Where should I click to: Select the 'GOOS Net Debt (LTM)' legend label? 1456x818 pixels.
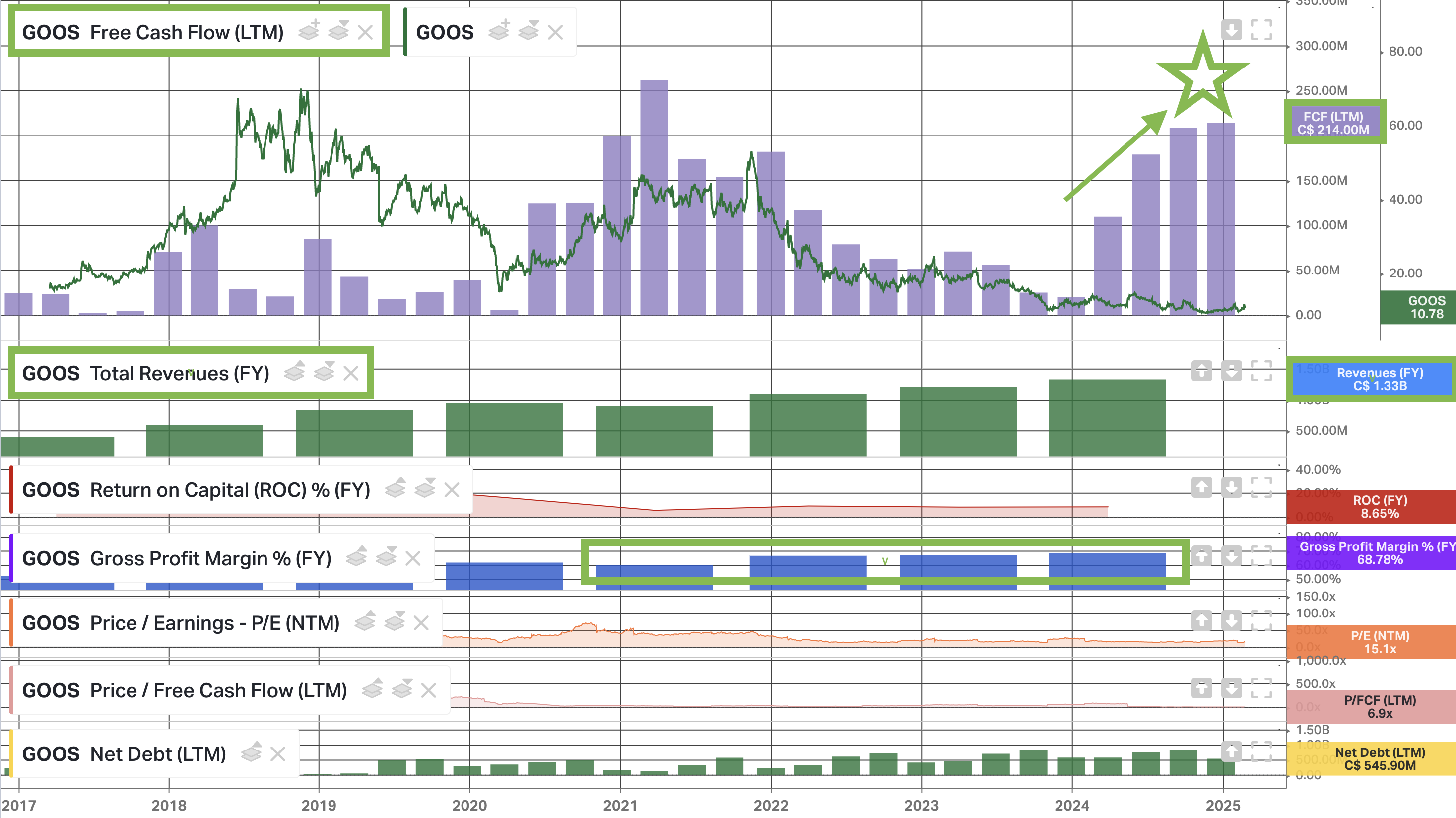click(124, 753)
